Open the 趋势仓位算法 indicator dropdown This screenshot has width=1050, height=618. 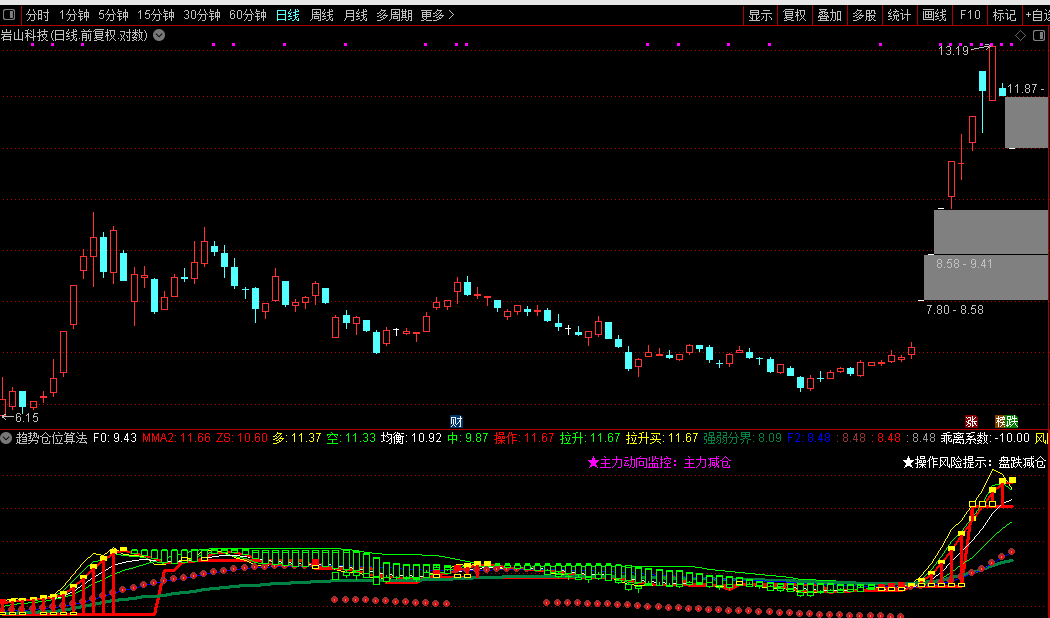(x=7, y=438)
